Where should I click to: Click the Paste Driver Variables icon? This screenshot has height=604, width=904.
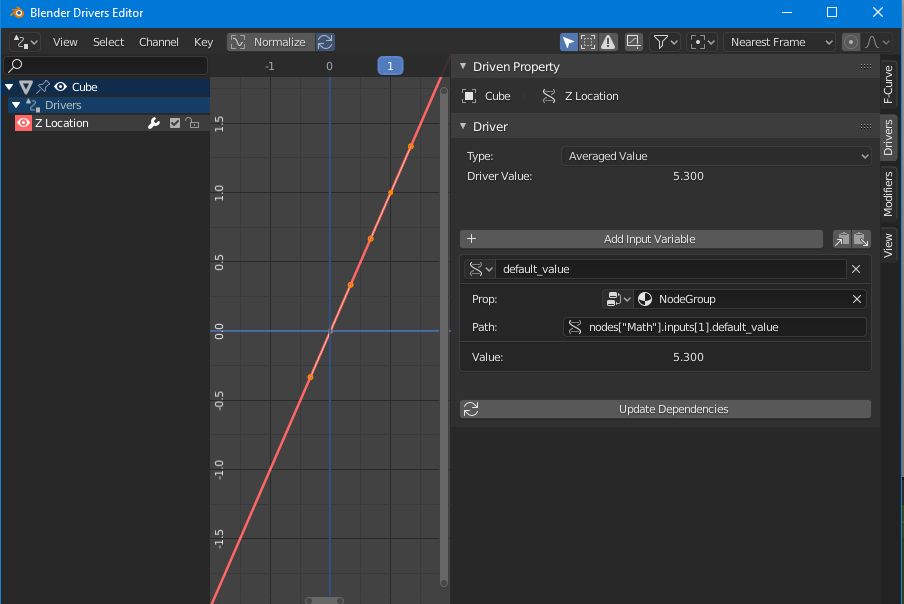click(x=861, y=239)
